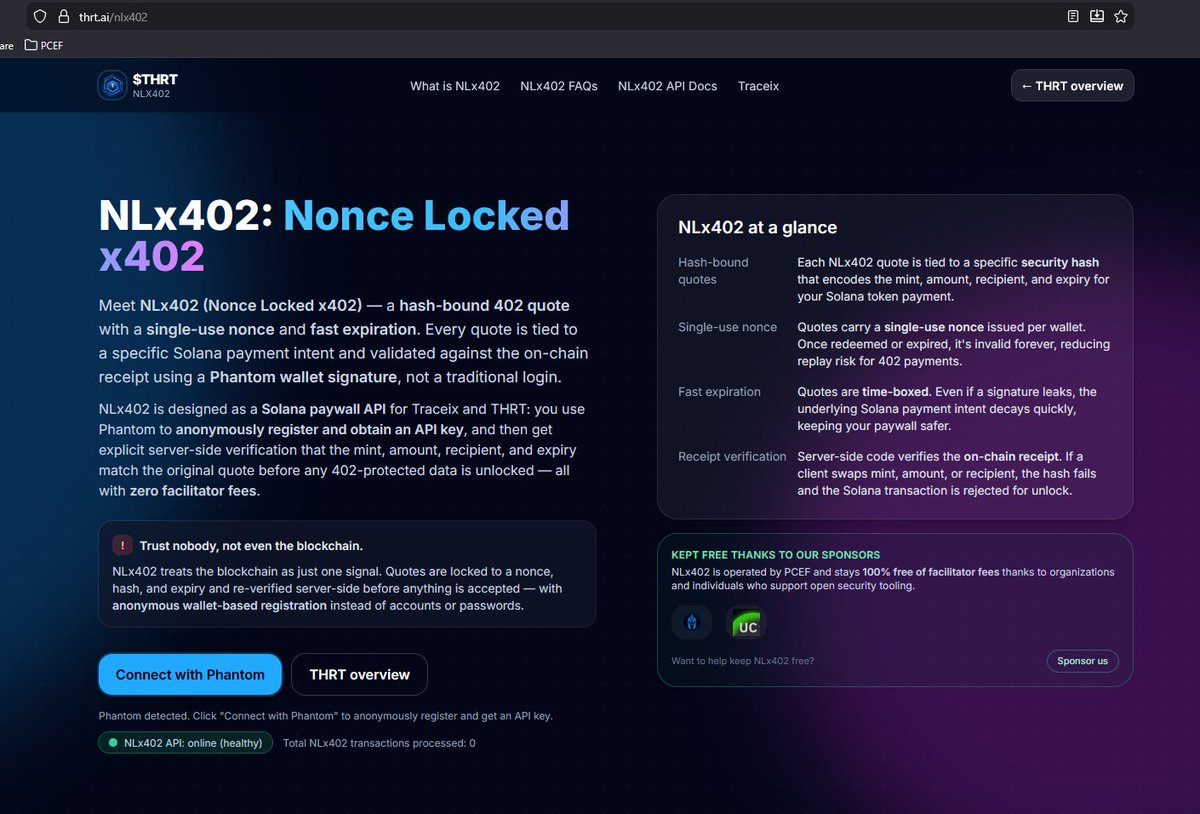Click the NLx402 is operated by PCEF text

pos(892,579)
